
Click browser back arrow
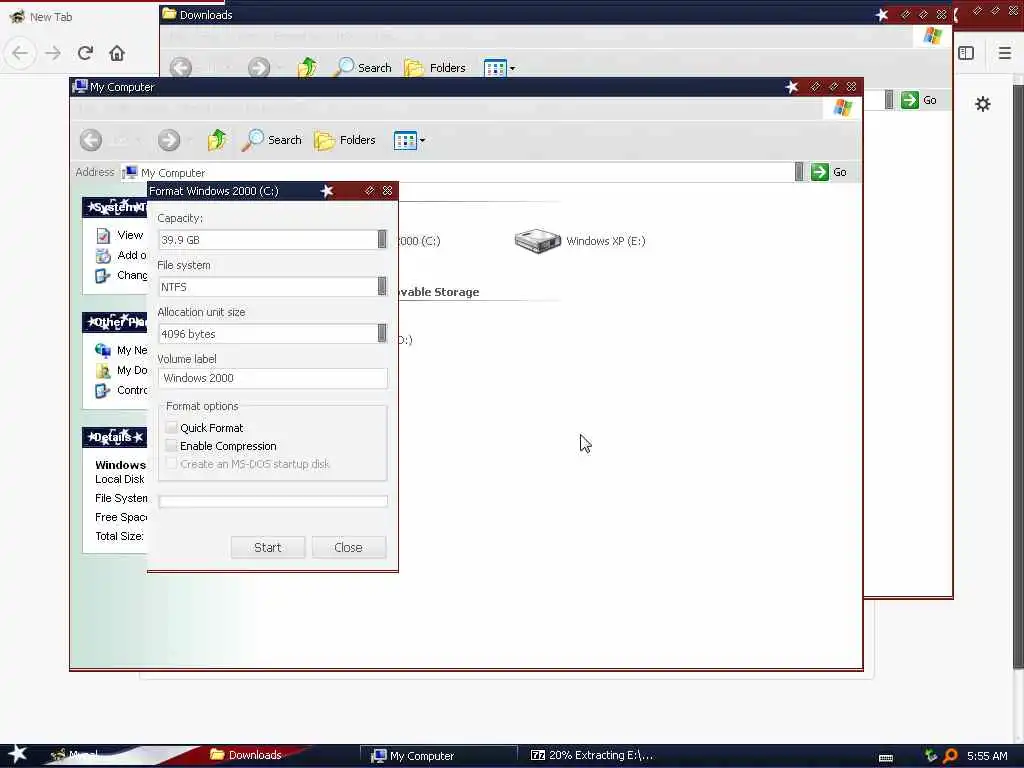tap(20, 53)
